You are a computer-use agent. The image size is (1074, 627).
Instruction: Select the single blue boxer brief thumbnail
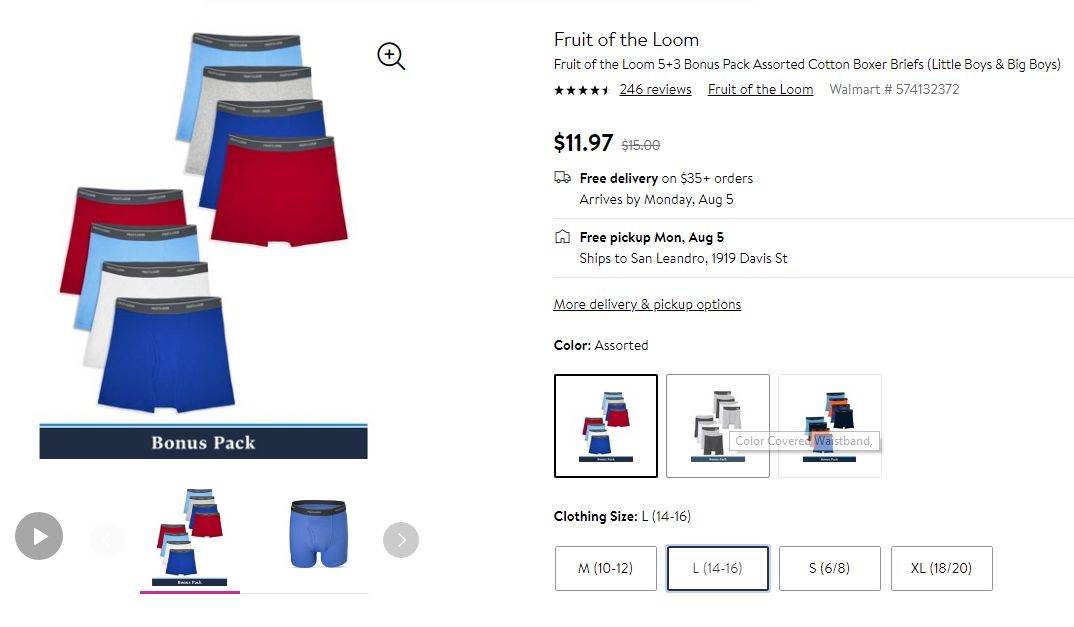319,534
